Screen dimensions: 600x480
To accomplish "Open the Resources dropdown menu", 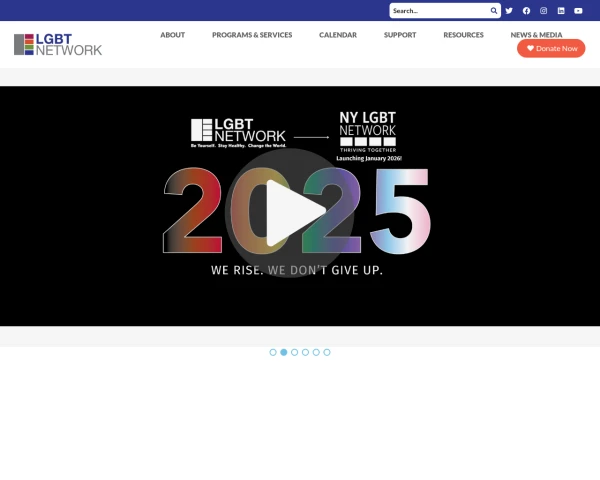I will tap(463, 35).
